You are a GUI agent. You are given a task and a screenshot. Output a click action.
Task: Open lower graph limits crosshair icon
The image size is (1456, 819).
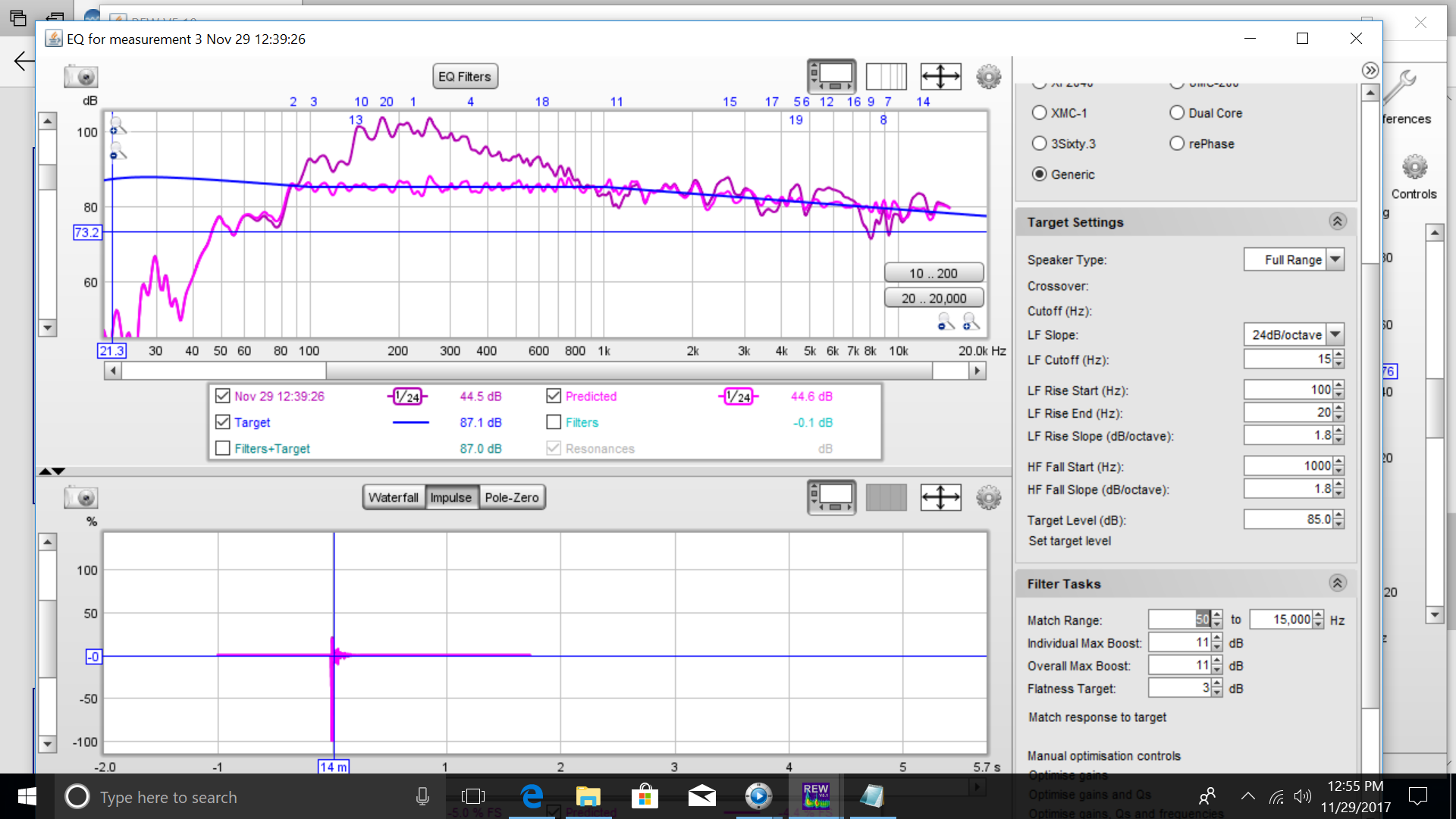pyautogui.click(x=940, y=497)
